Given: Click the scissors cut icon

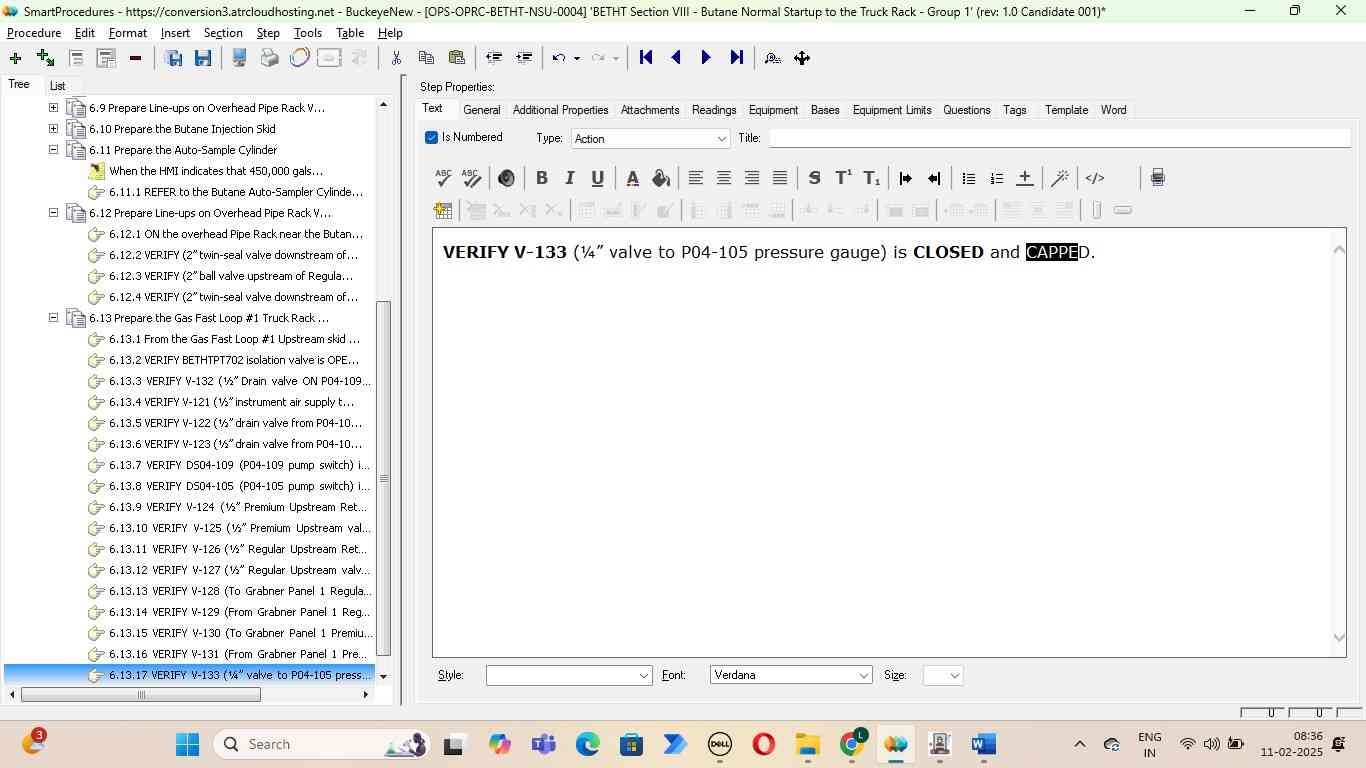Looking at the screenshot, I should click(396, 58).
